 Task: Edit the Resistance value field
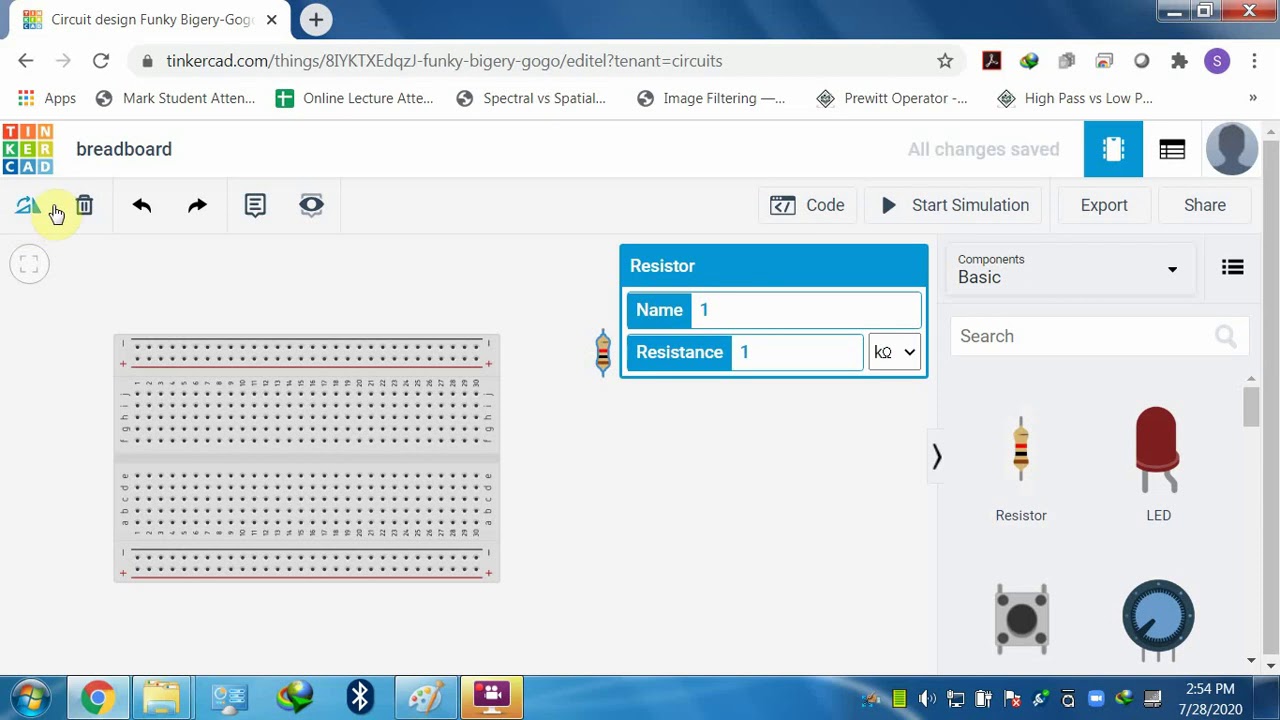point(797,352)
